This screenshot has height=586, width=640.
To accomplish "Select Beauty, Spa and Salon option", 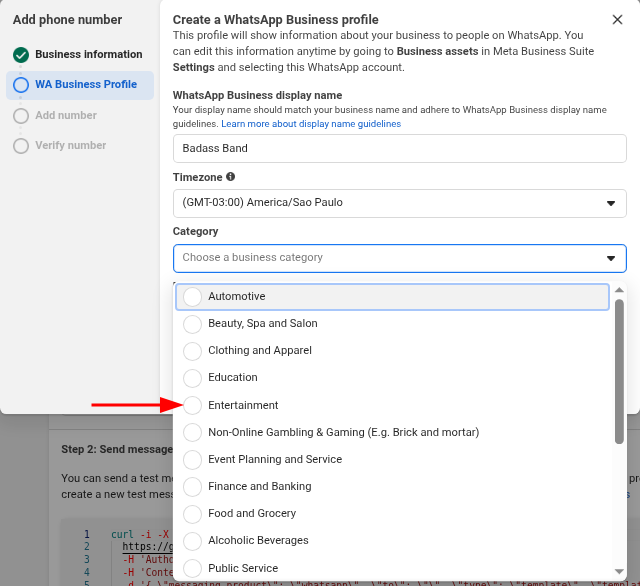I will point(262,324).
